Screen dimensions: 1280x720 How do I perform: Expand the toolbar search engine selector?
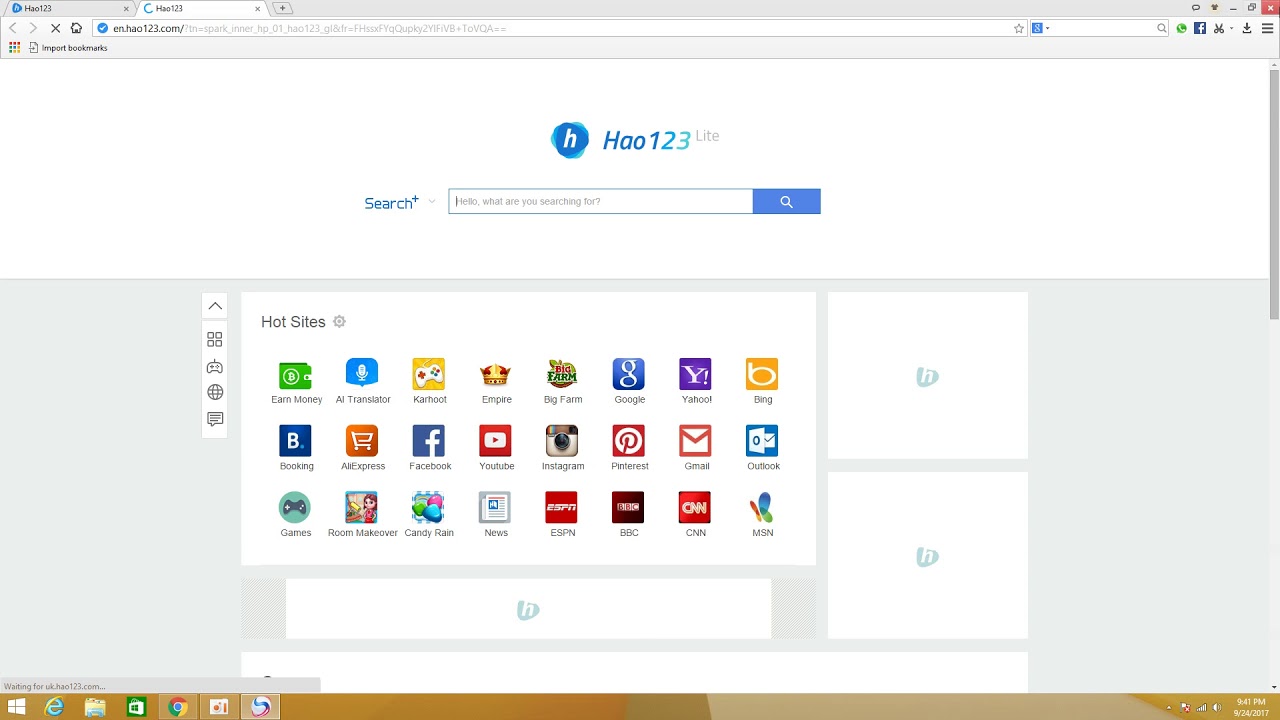[1041, 28]
